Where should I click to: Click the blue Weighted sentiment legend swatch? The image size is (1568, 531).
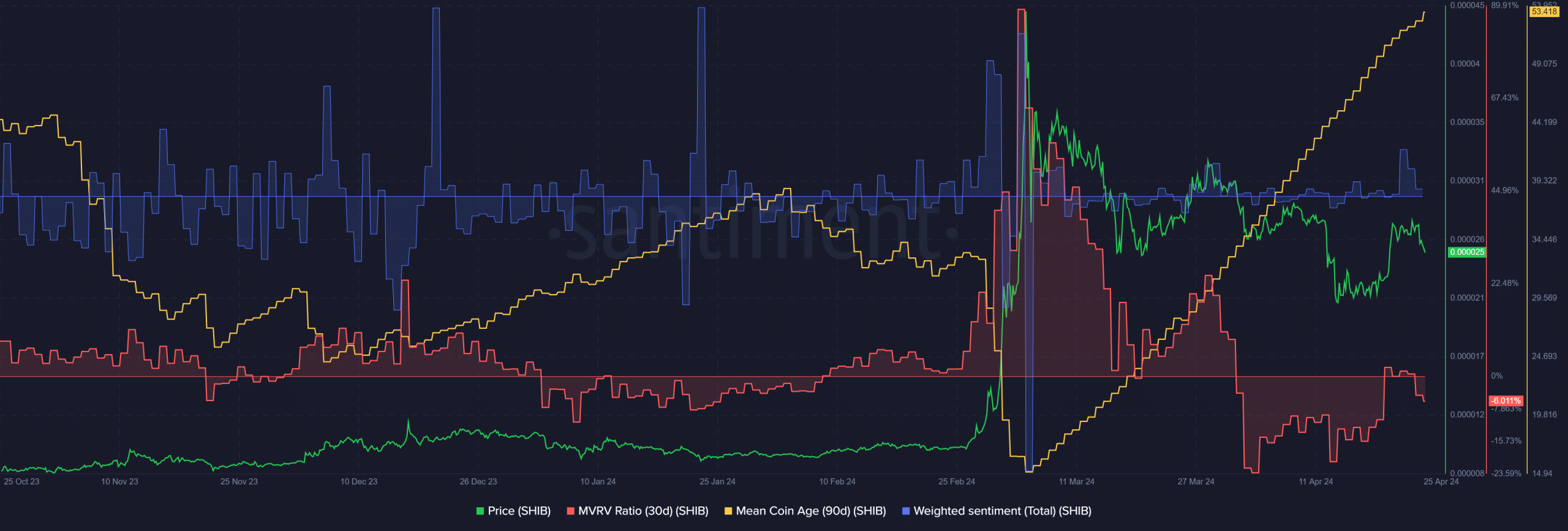point(906,511)
